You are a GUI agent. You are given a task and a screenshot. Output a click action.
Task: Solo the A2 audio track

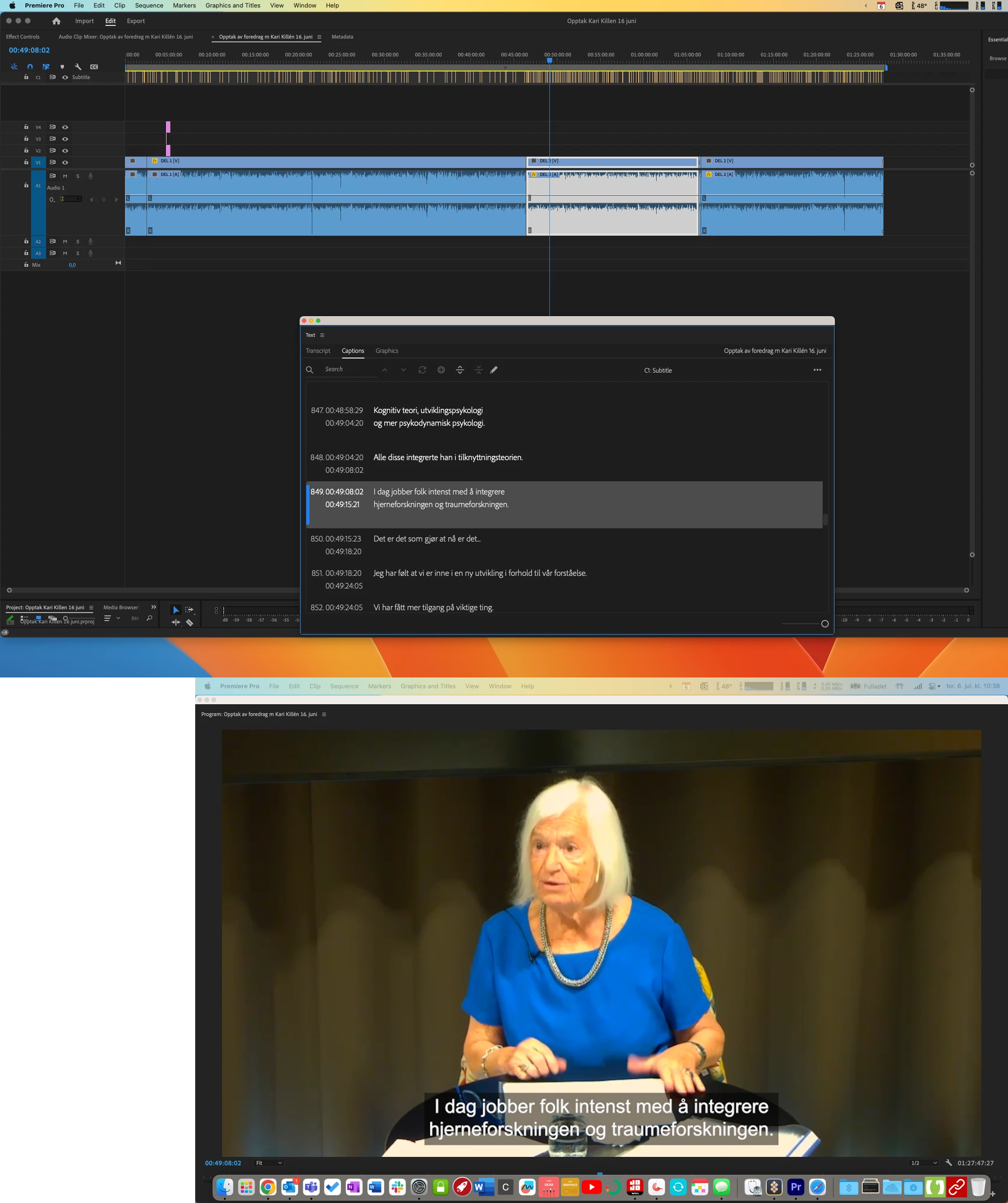pos(78,242)
